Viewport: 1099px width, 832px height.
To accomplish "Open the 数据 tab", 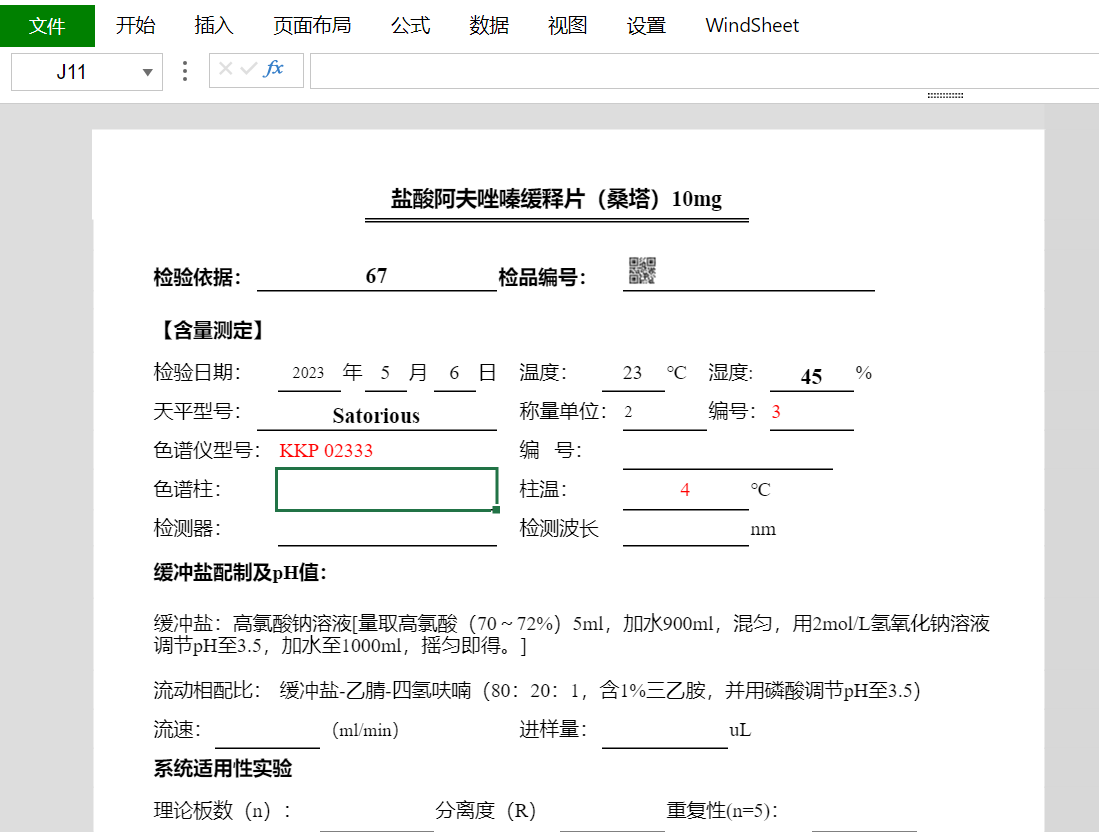I will [x=489, y=26].
